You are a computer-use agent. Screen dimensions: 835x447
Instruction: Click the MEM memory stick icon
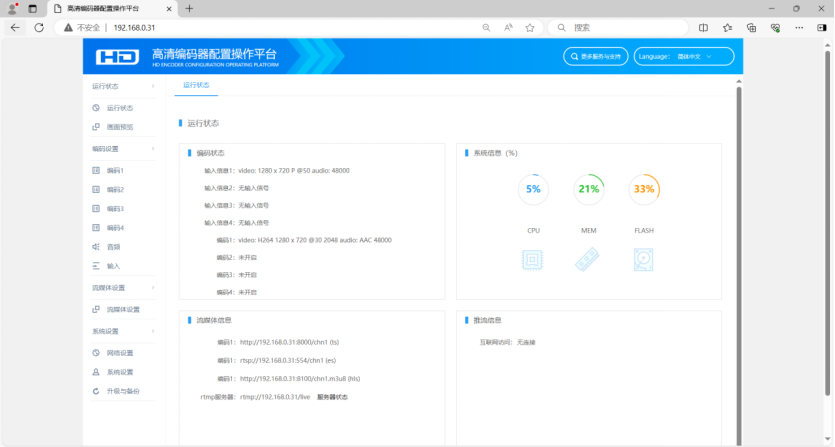[587, 260]
